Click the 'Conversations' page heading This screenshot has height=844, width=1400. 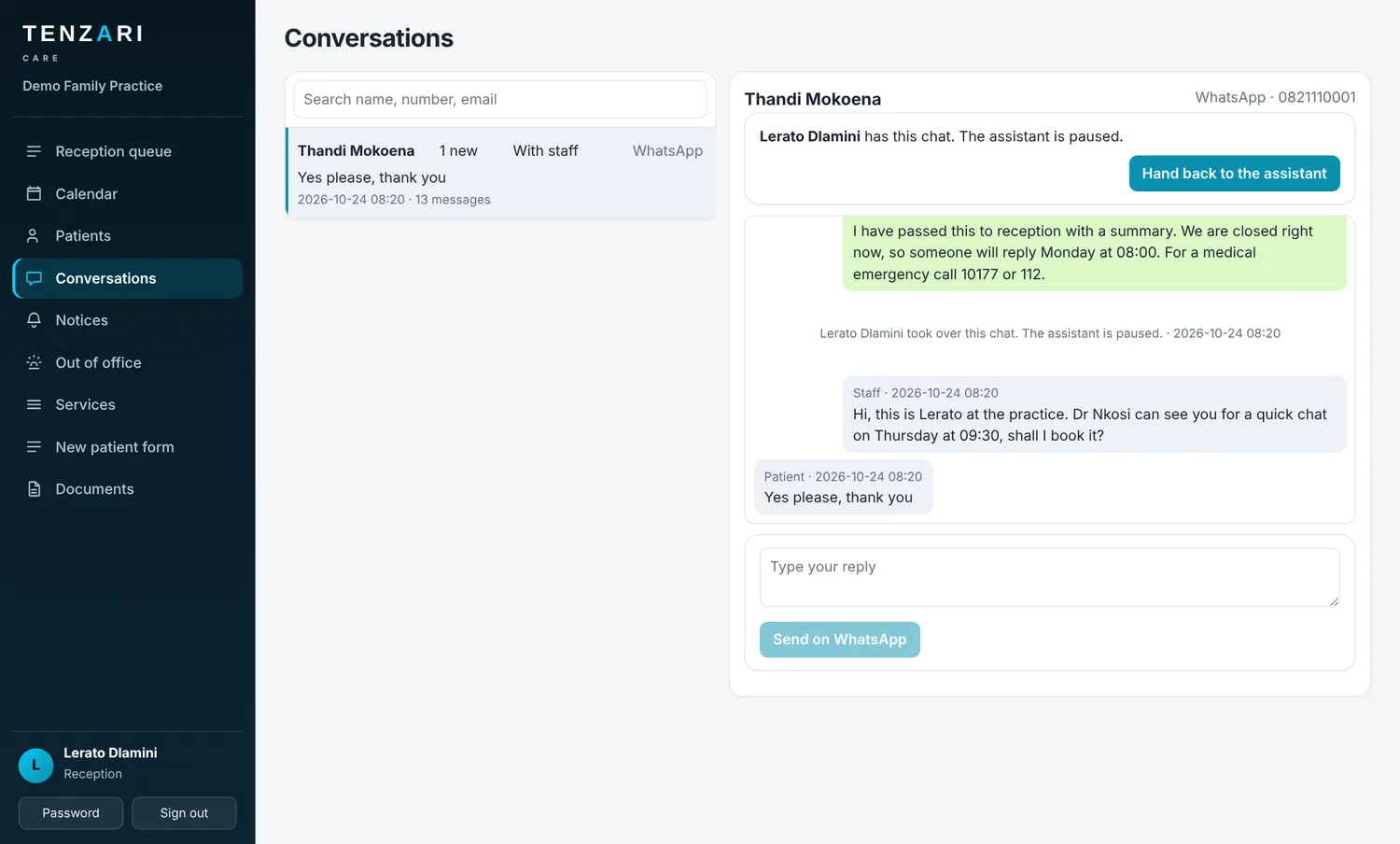click(369, 38)
